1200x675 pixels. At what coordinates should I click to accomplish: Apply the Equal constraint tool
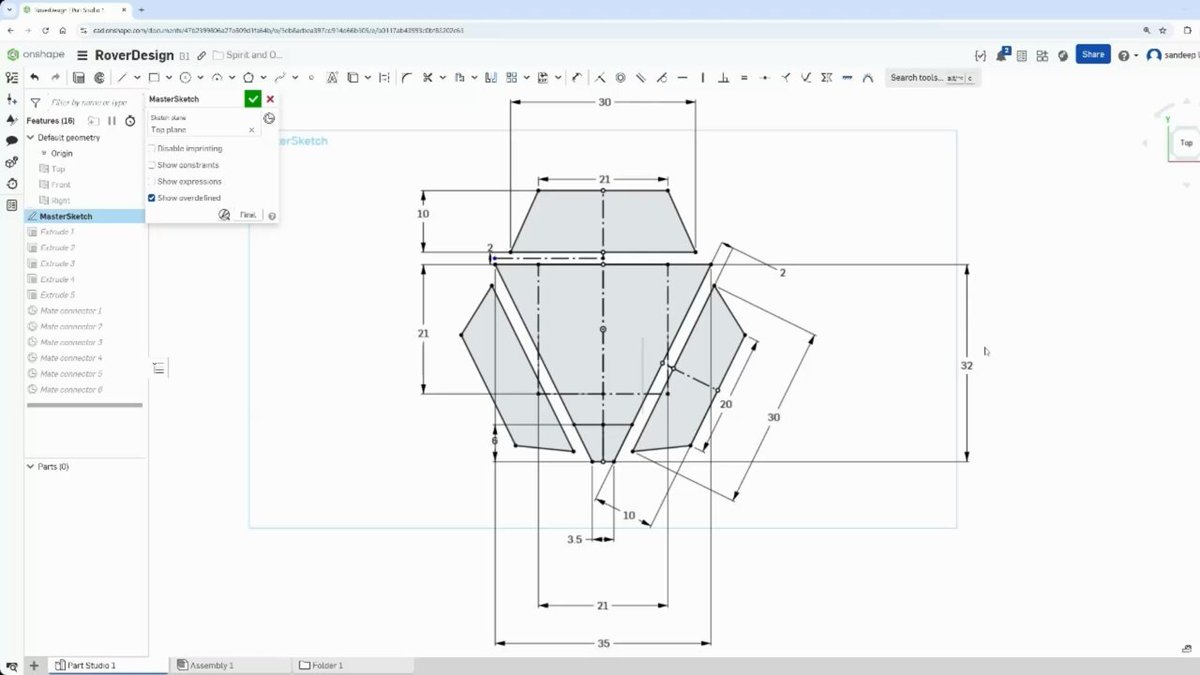coord(744,78)
